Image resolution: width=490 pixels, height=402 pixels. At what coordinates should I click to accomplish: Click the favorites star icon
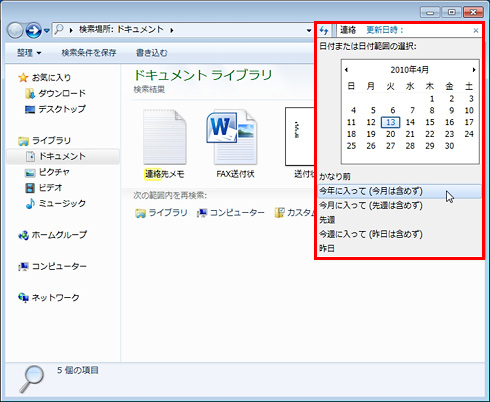(23, 78)
